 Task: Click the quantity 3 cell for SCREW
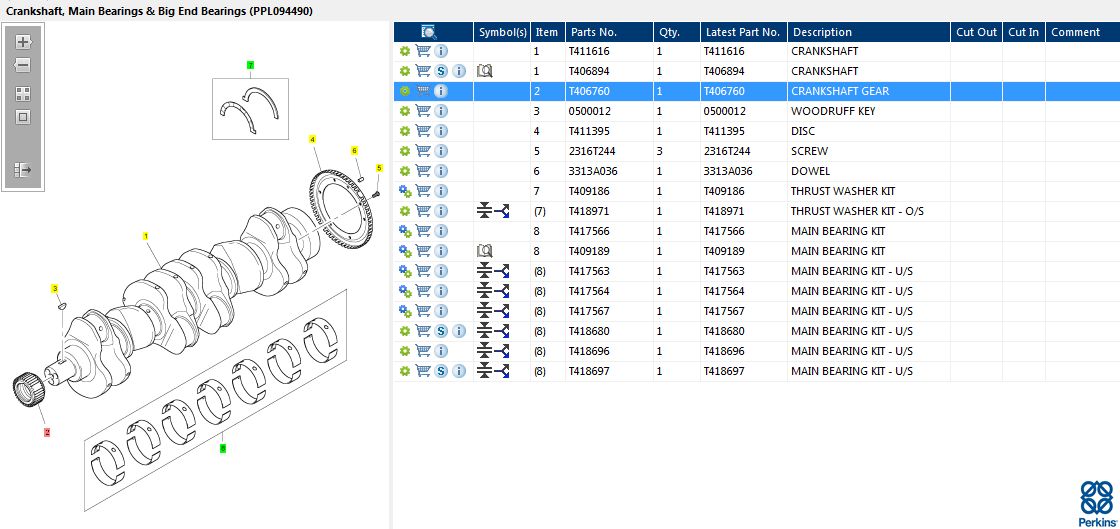coord(676,151)
